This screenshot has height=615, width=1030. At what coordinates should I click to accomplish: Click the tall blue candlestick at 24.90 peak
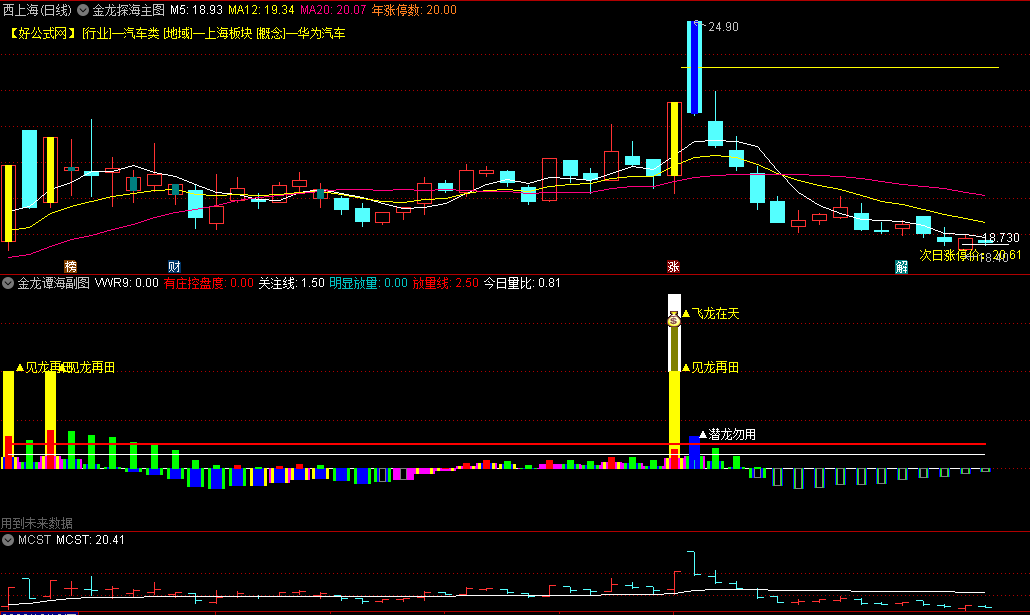pyautogui.click(x=694, y=67)
